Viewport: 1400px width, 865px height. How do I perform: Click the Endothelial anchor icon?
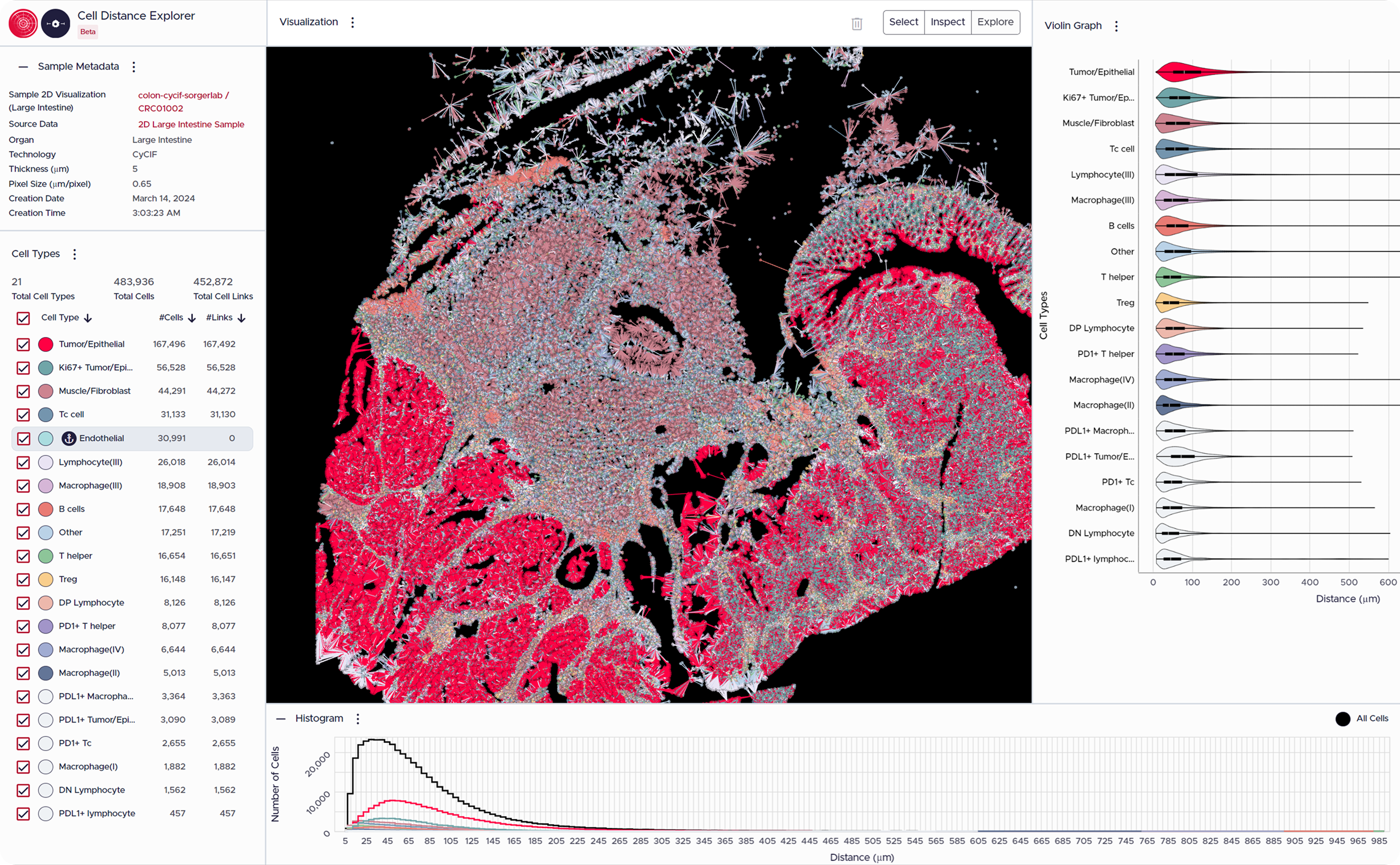pos(68,438)
